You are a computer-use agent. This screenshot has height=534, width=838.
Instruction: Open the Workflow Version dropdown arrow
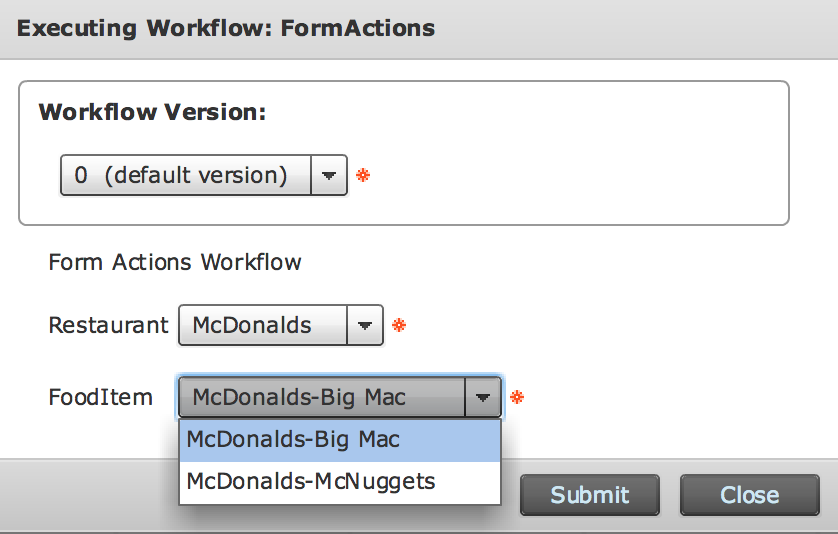tap(329, 176)
